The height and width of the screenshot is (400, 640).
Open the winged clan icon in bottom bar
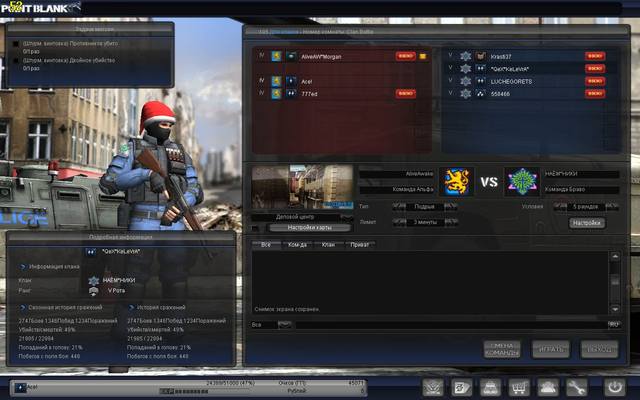433,387
